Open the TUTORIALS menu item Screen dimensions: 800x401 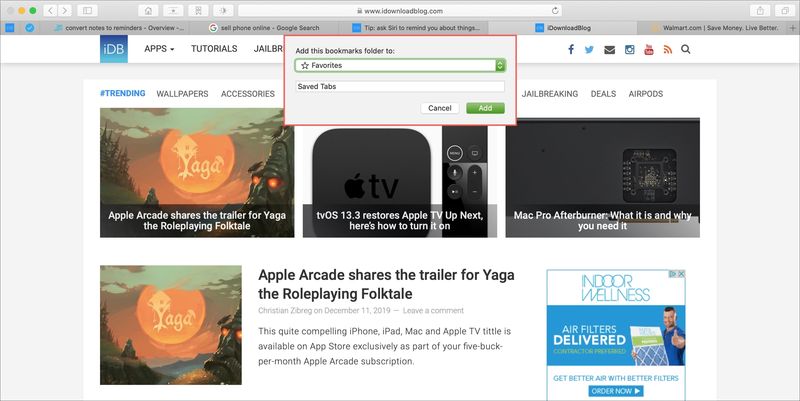214,49
